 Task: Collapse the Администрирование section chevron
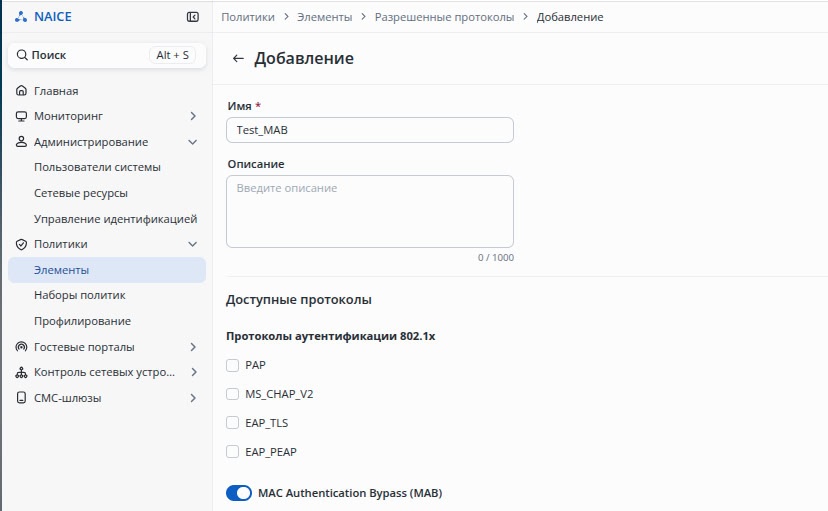coord(193,142)
